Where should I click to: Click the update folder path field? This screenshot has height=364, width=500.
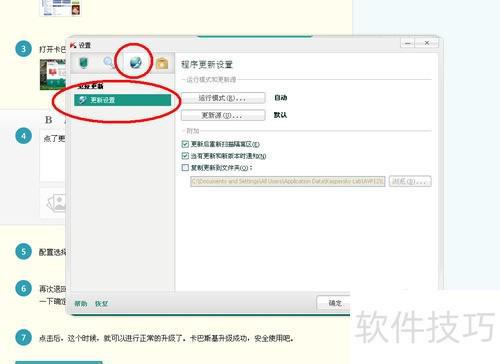point(288,181)
